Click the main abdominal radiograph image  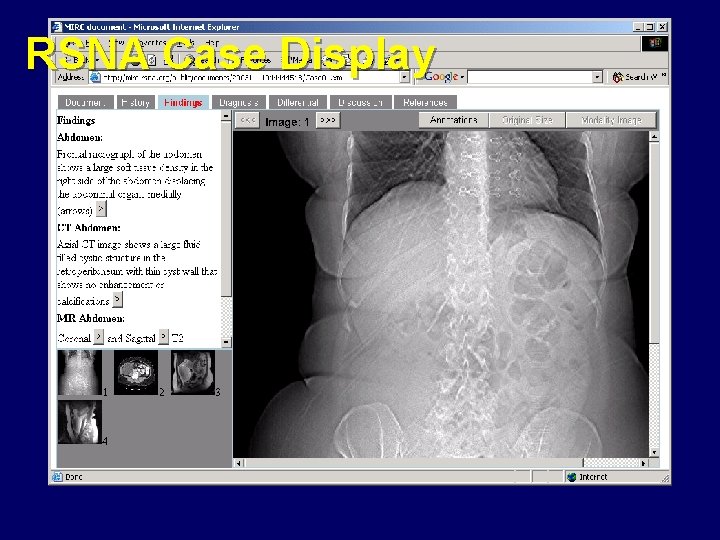441,294
